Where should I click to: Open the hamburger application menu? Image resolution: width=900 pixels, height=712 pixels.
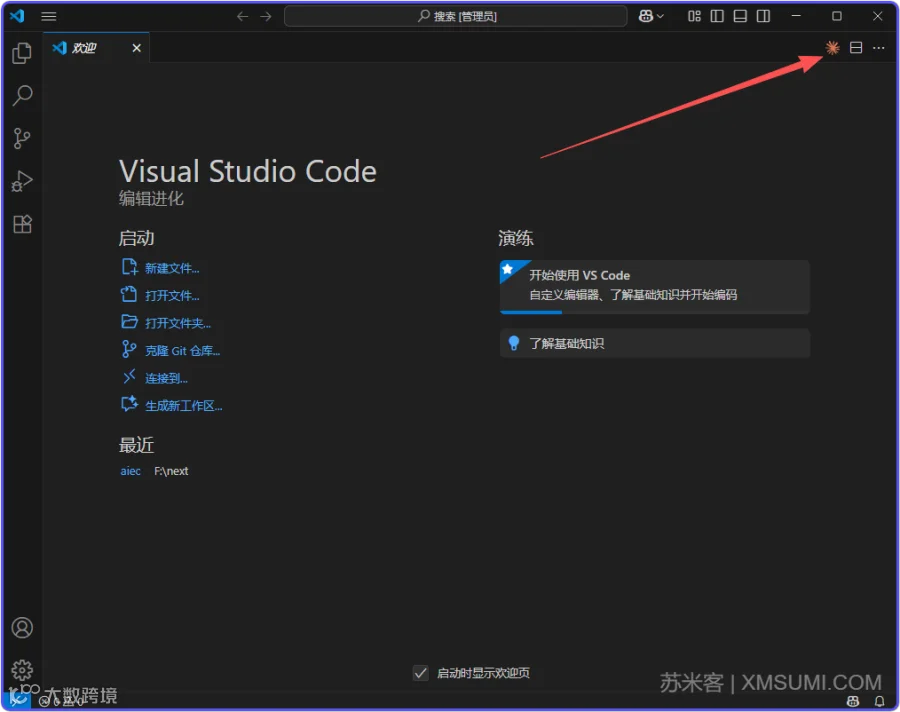pyautogui.click(x=49, y=16)
